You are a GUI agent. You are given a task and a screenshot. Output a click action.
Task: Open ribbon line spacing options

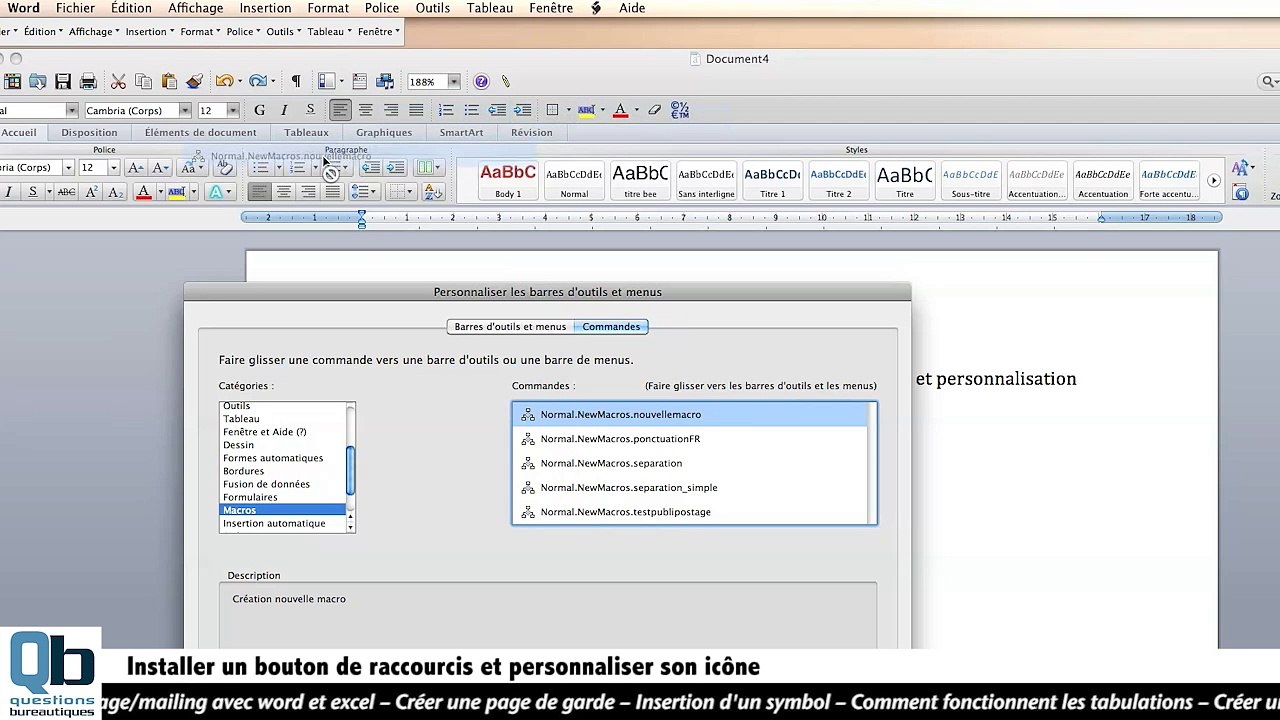[x=363, y=192]
